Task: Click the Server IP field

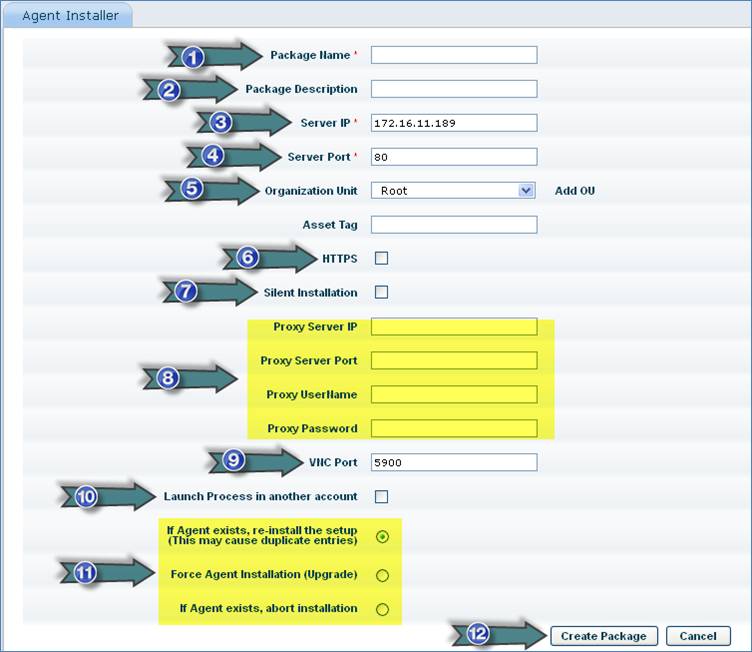Action: [453, 123]
